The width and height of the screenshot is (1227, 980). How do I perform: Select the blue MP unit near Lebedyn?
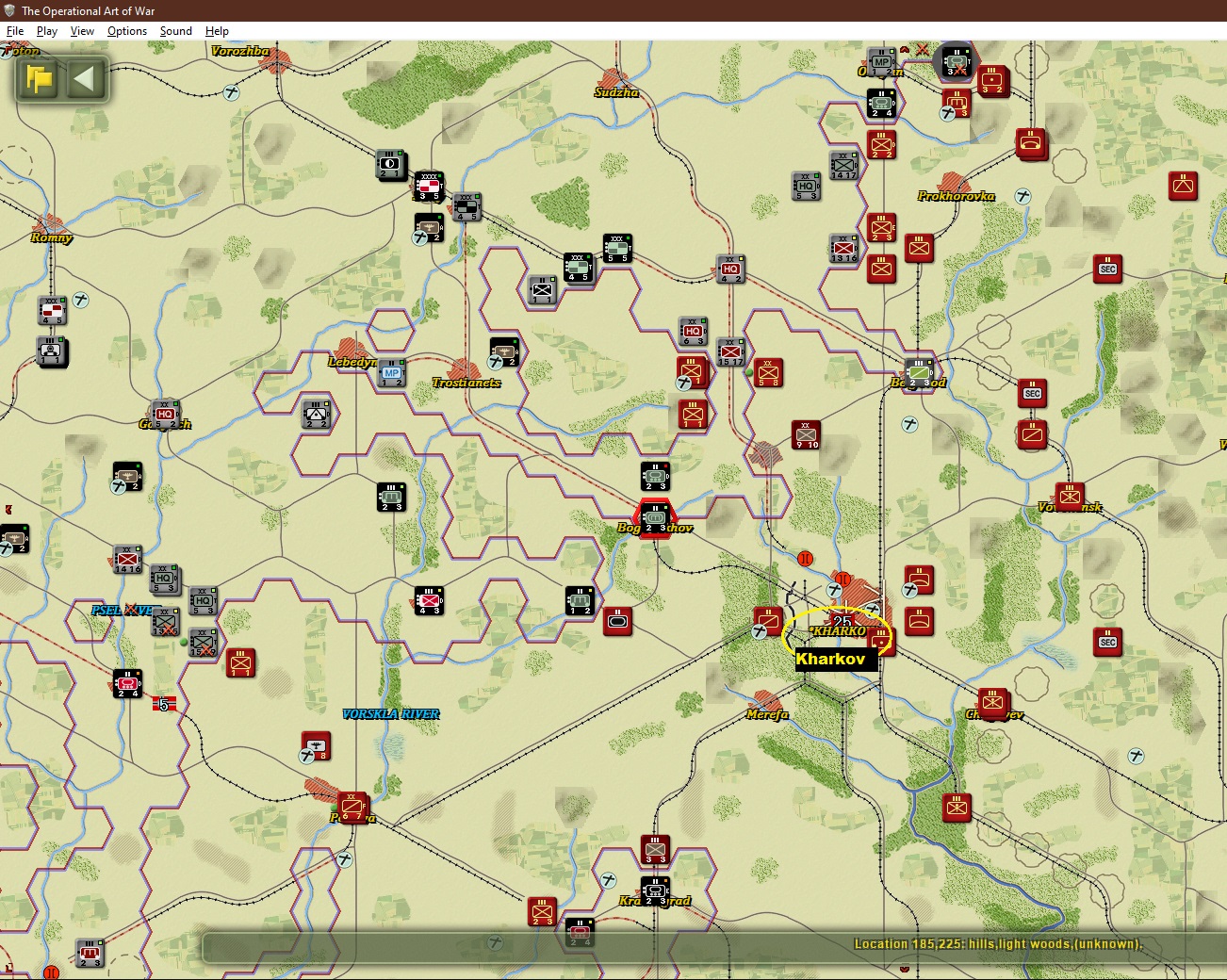(x=391, y=373)
